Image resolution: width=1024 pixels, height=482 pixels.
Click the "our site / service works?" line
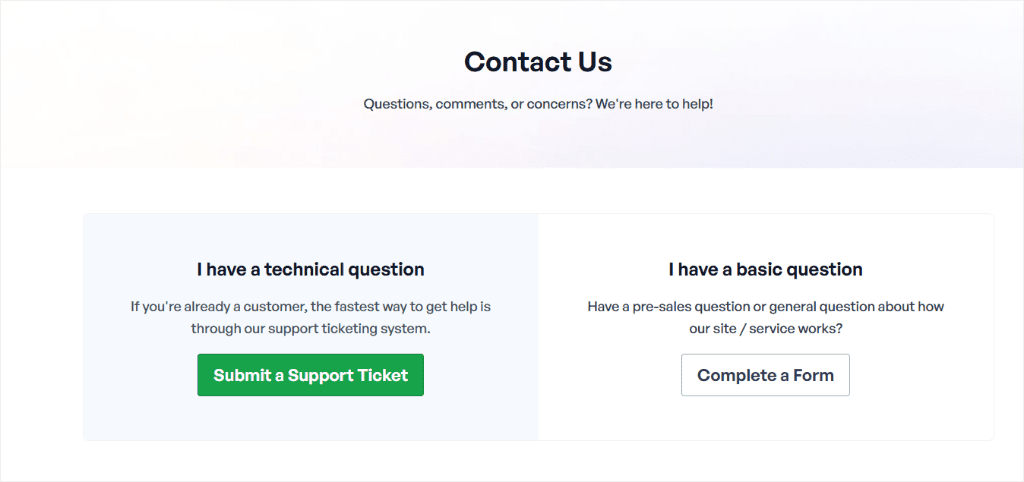pos(765,329)
